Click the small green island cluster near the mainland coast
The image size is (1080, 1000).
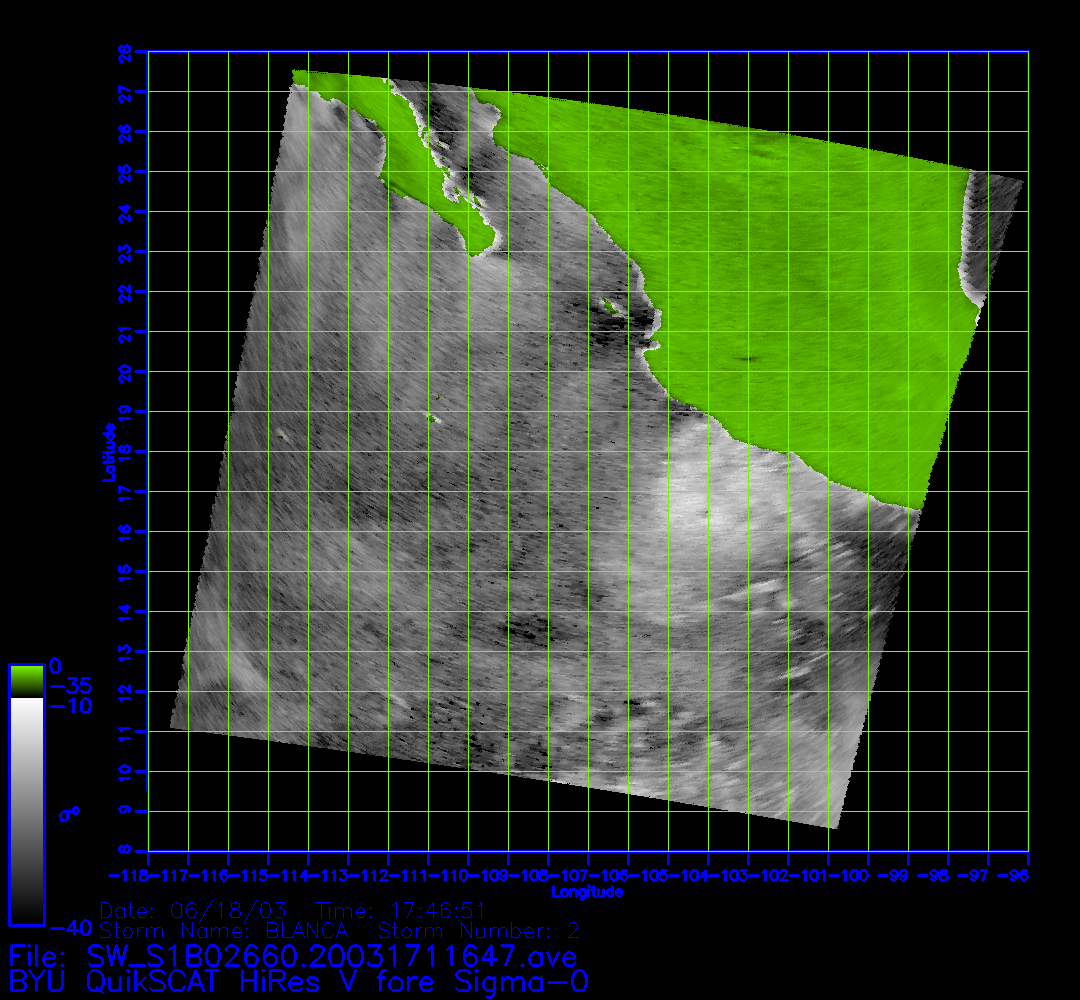click(x=609, y=308)
